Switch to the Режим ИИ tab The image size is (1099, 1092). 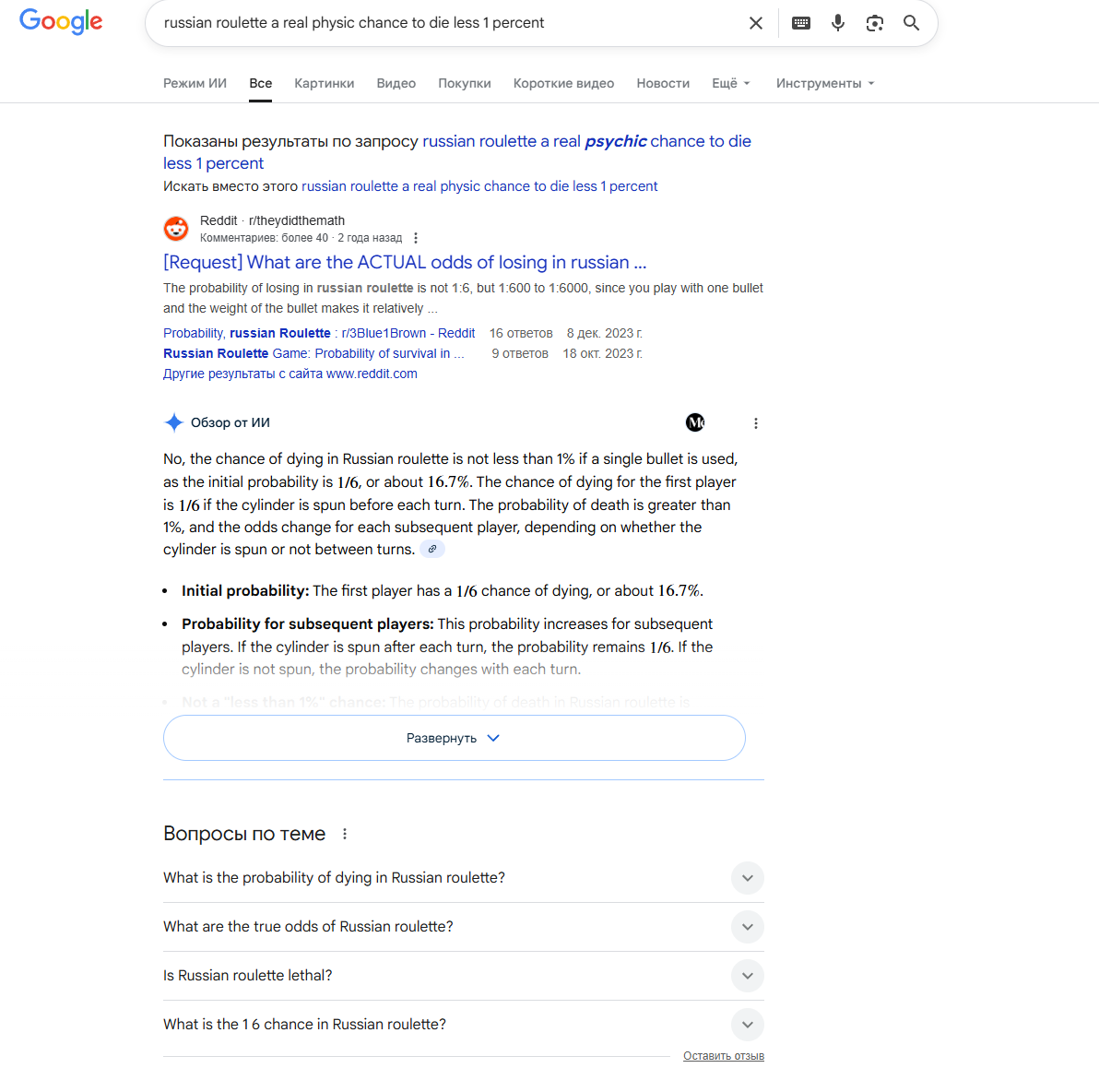pyautogui.click(x=195, y=83)
